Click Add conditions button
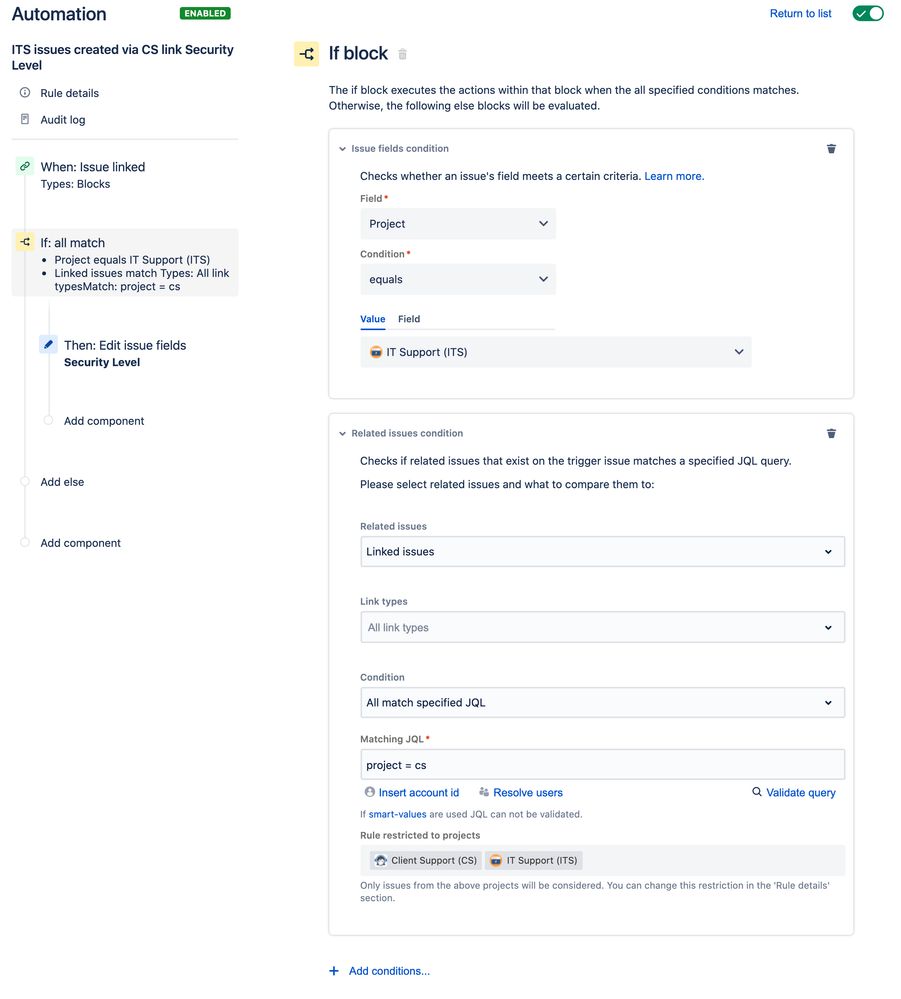 click(x=389, y=972)
